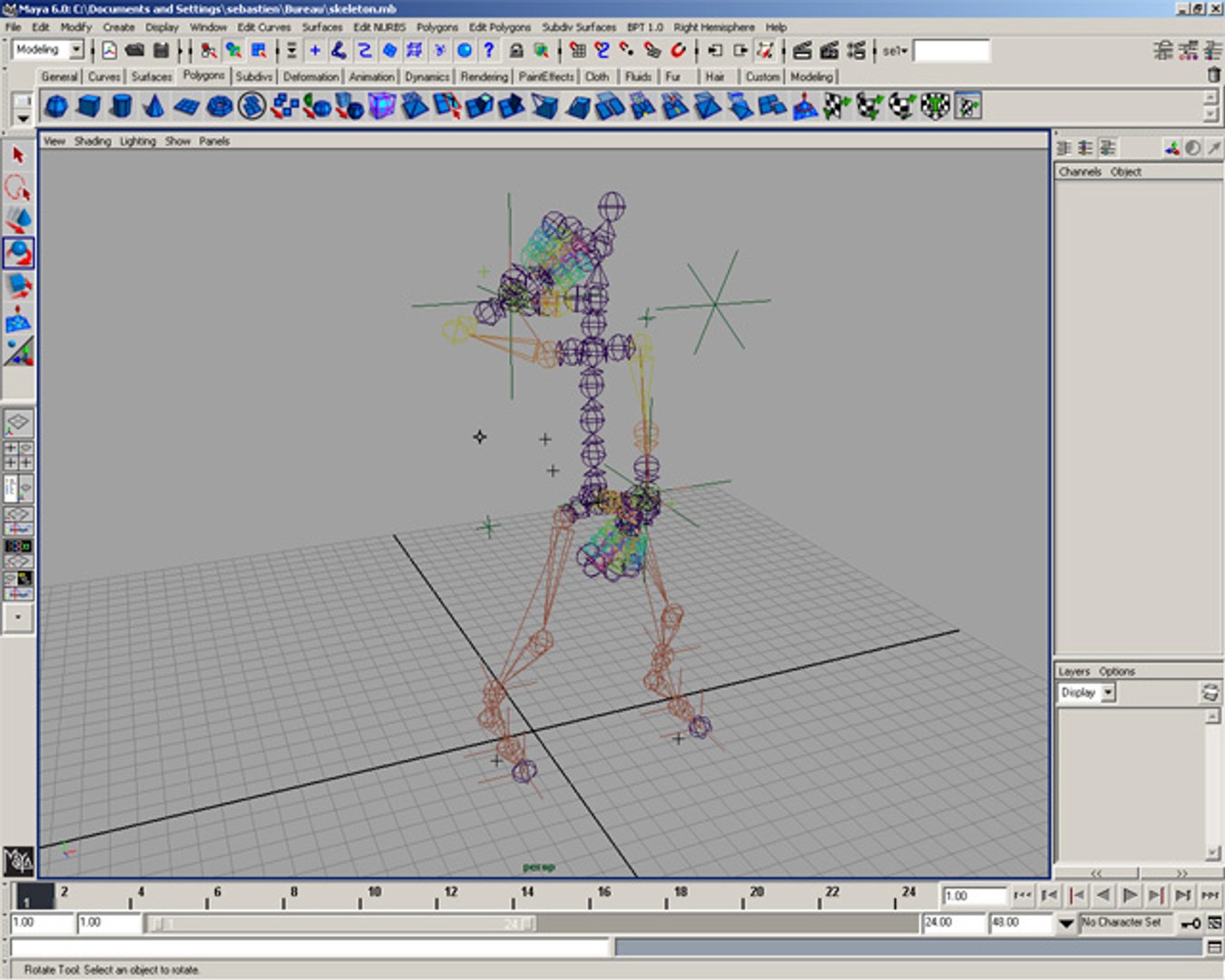Image resolution: width=1225 pixels, height=980 pixels.
Task: Switch to the Rendering shelf tab
Action: pos(485,77)
